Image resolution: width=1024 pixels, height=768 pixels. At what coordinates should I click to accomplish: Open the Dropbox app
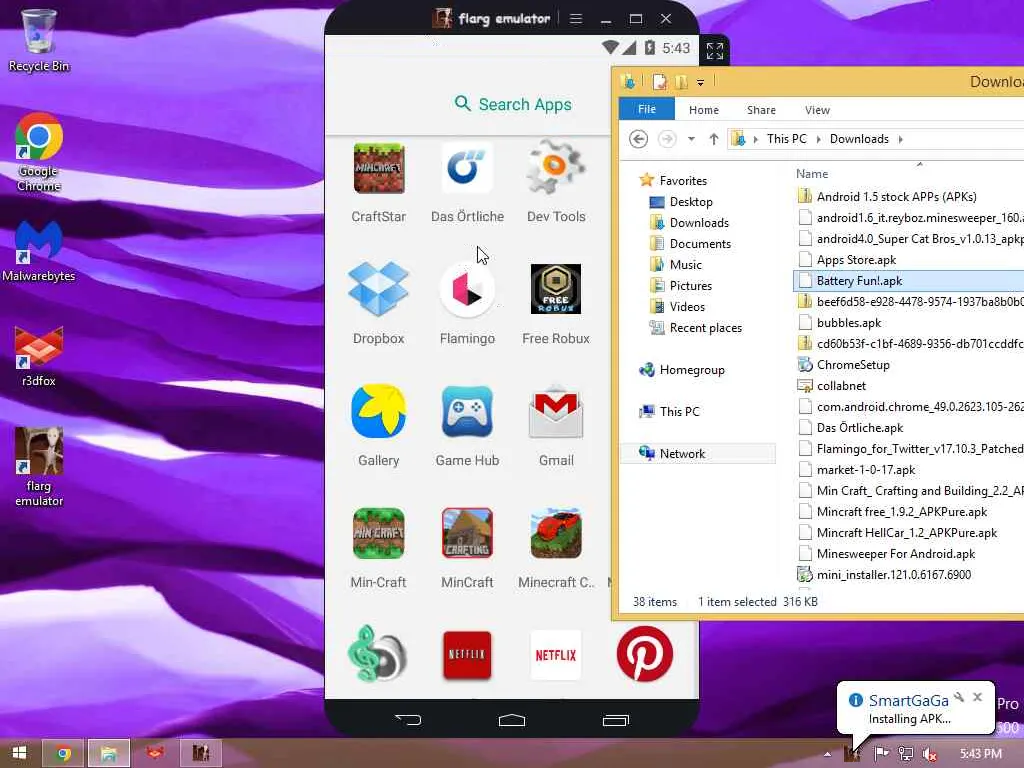(x=379, y=289)
